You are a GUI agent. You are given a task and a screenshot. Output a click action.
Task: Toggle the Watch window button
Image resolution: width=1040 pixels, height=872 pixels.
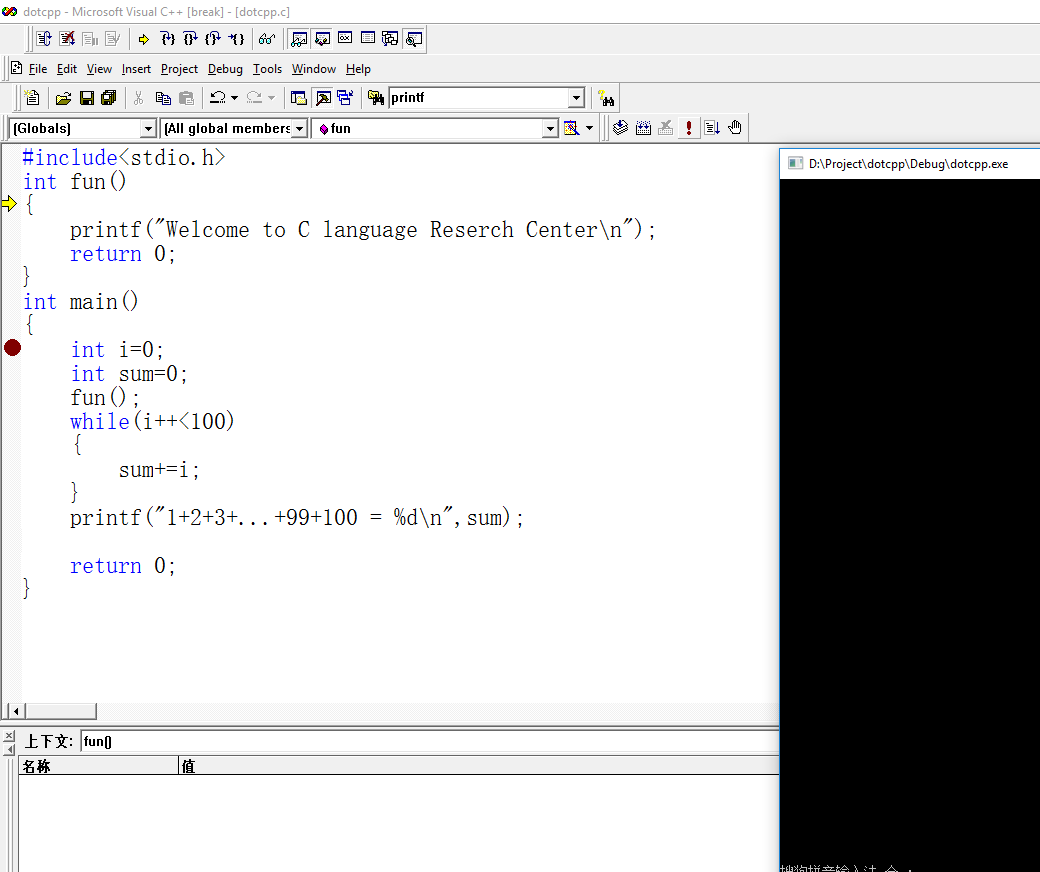(x=299, y=39)
